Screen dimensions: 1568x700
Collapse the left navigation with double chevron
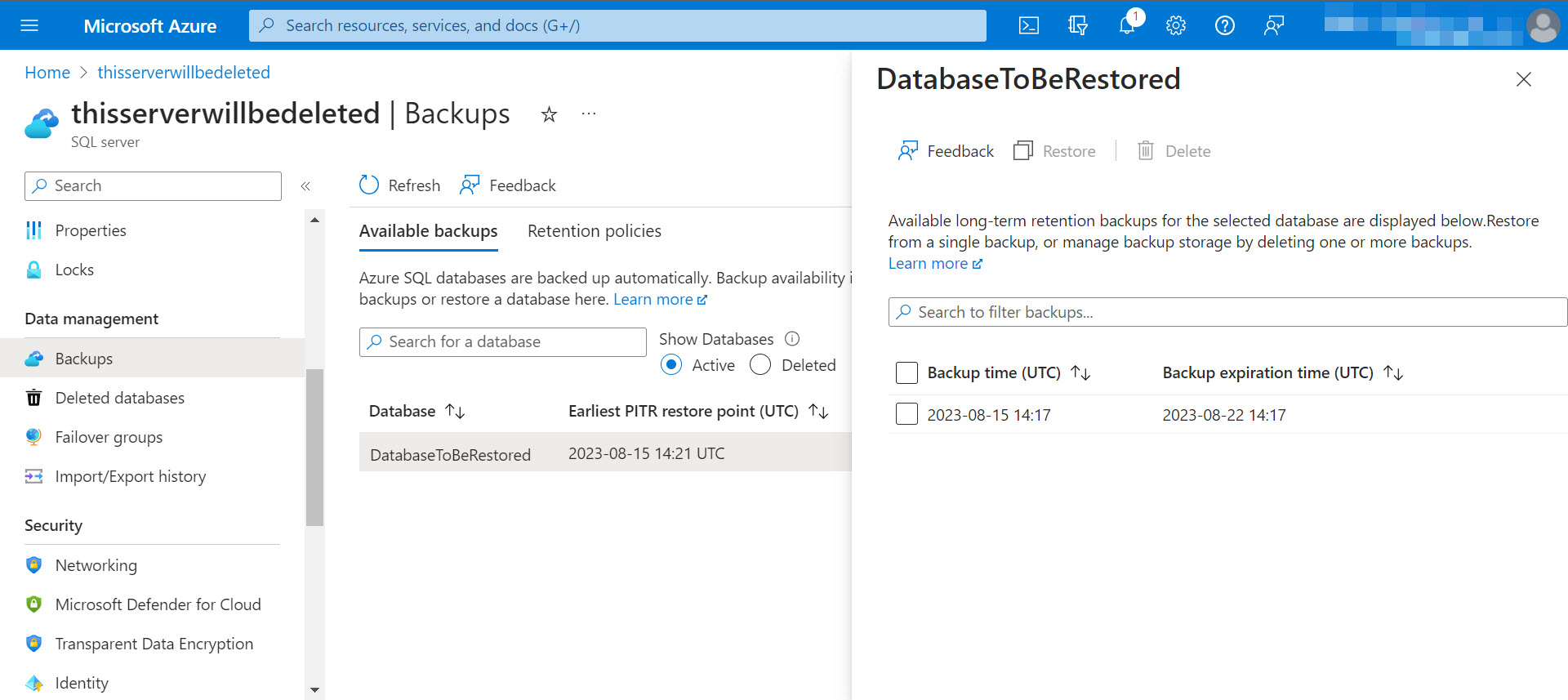pos(305,186)
